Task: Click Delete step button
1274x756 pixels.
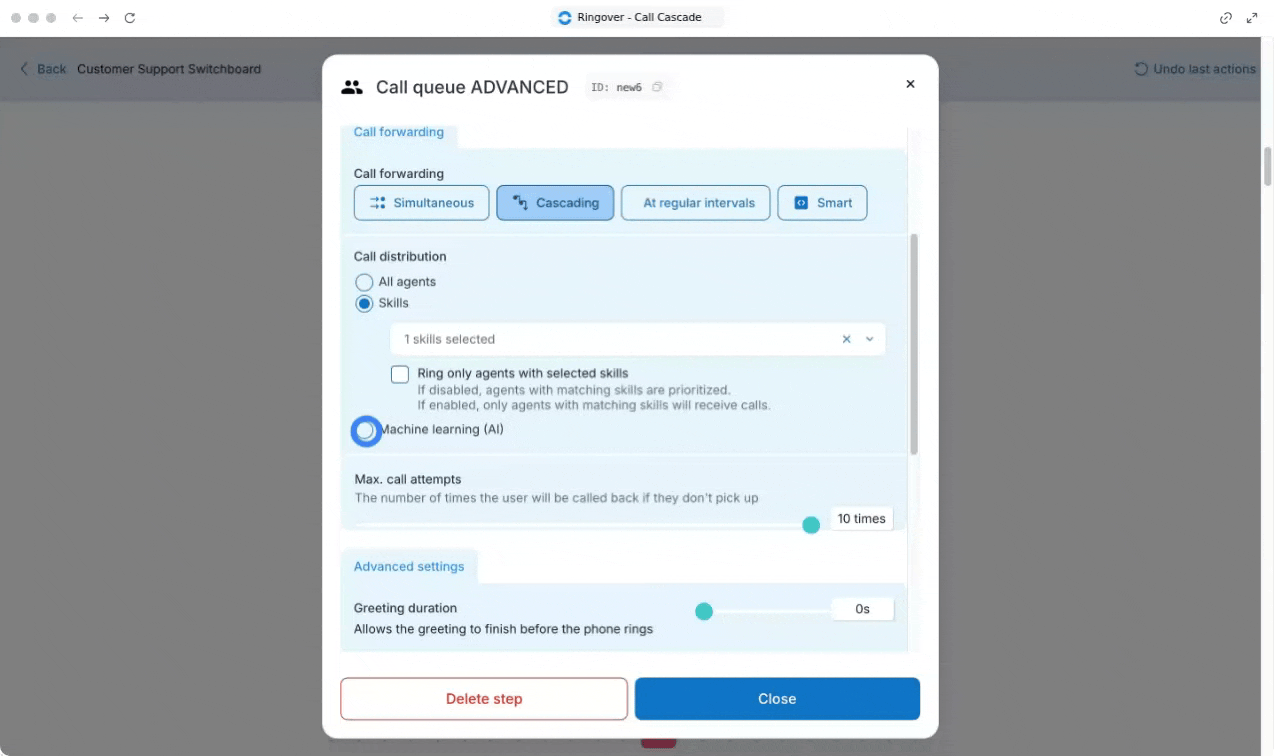Action: (x=484, y=699)
